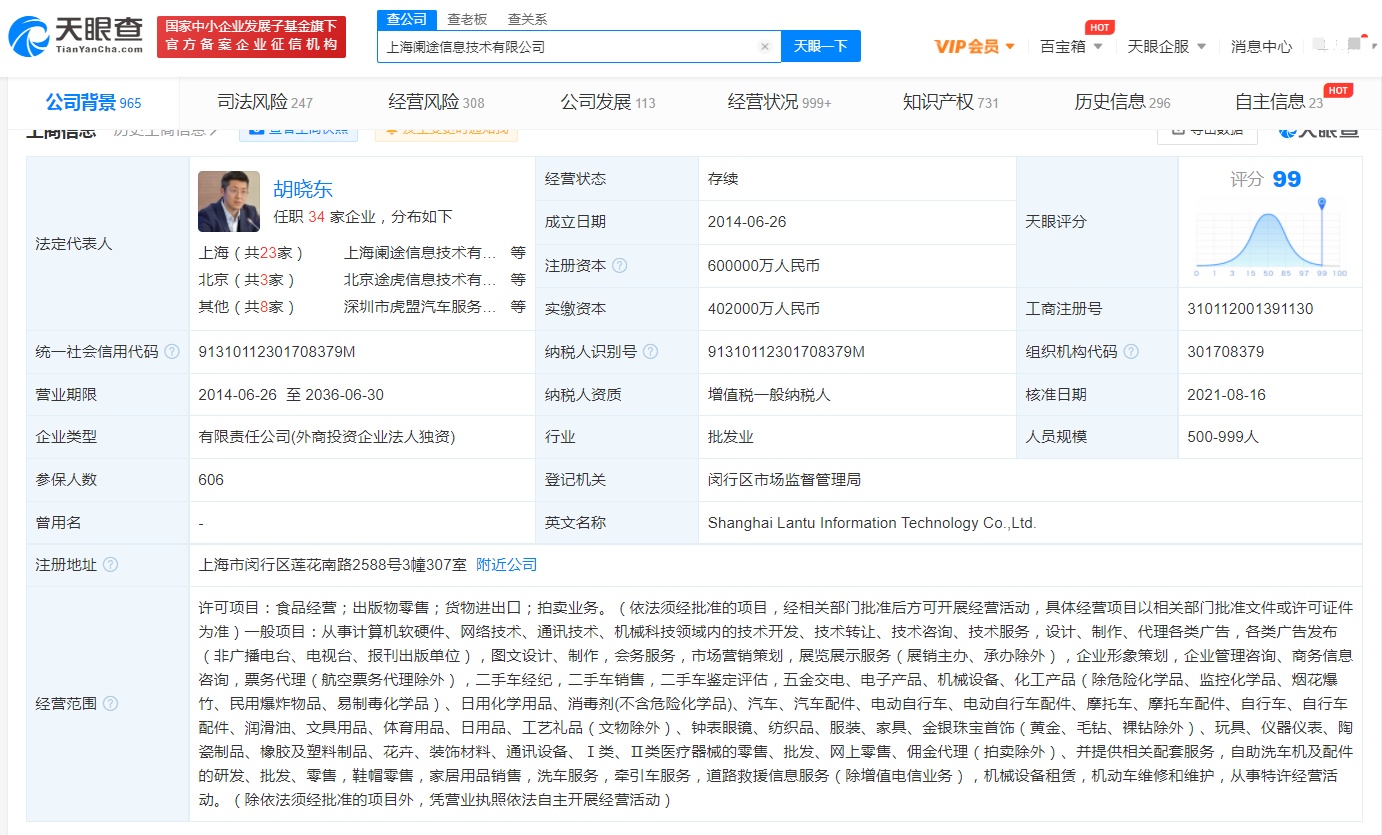
Task: Click the 天眼一下 search button
Action: (x=820, y=46)
